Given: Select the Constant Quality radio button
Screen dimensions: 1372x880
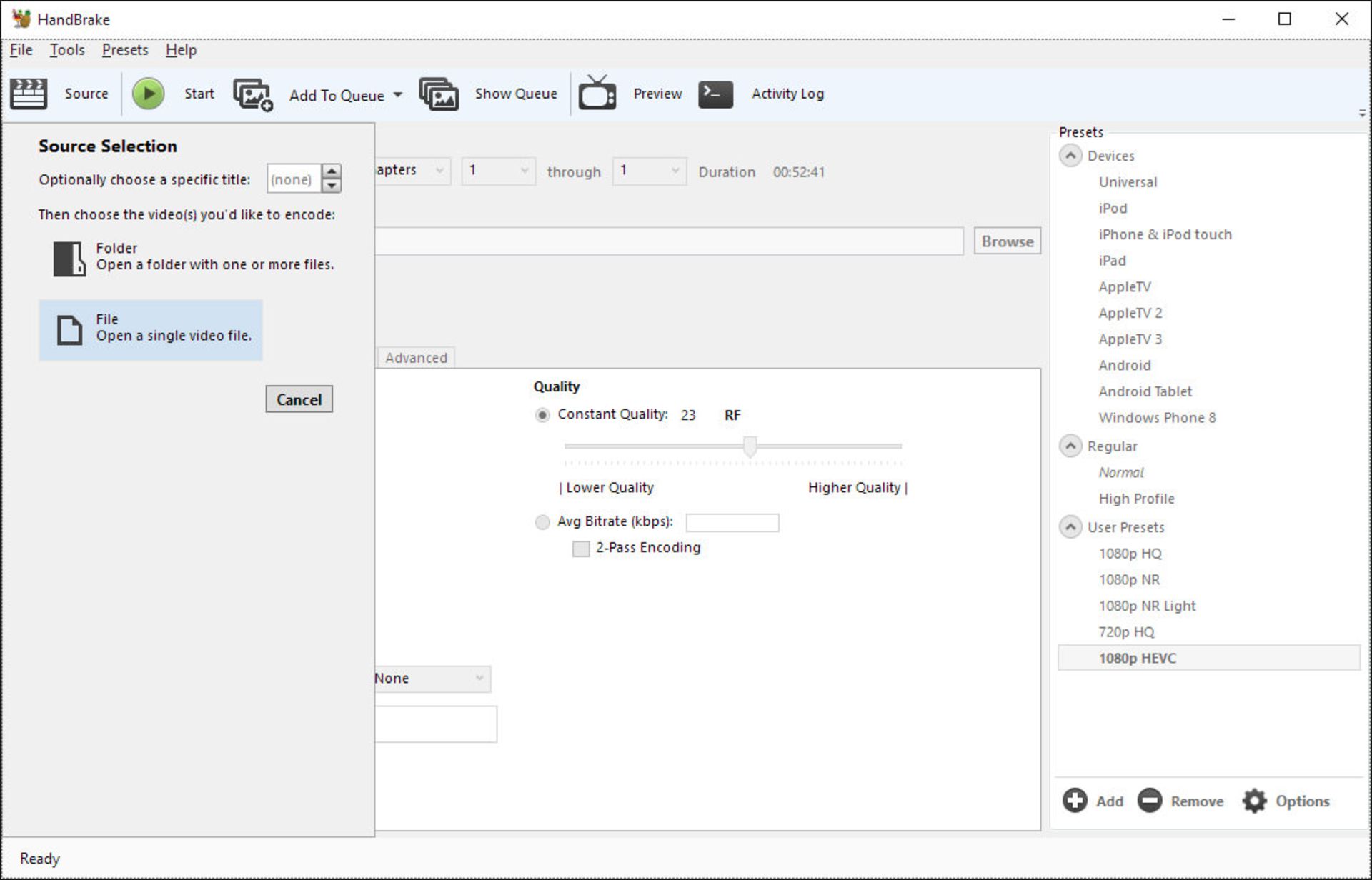Looking at the screenshot, I should point(542,415).
